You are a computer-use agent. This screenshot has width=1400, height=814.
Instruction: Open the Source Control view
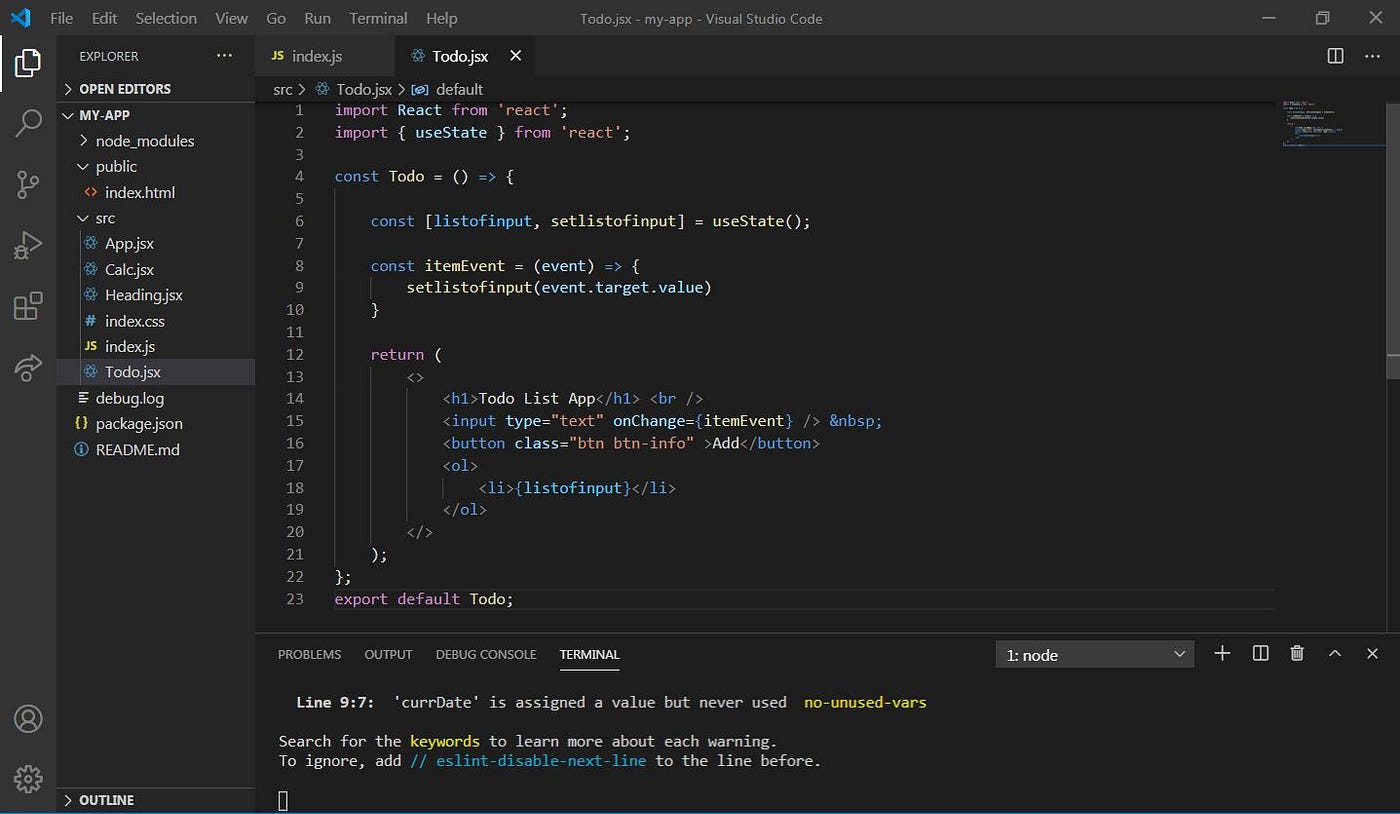click(x=27, y=184)
